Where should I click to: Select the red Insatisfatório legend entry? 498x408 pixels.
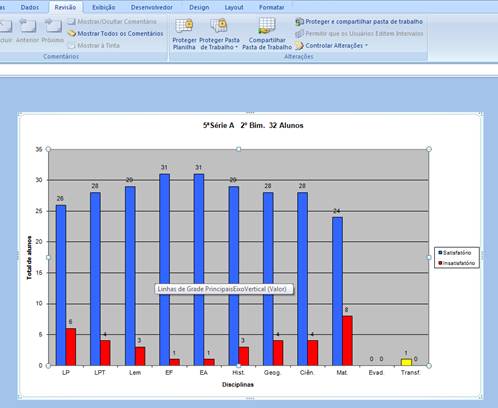(457, 263)
